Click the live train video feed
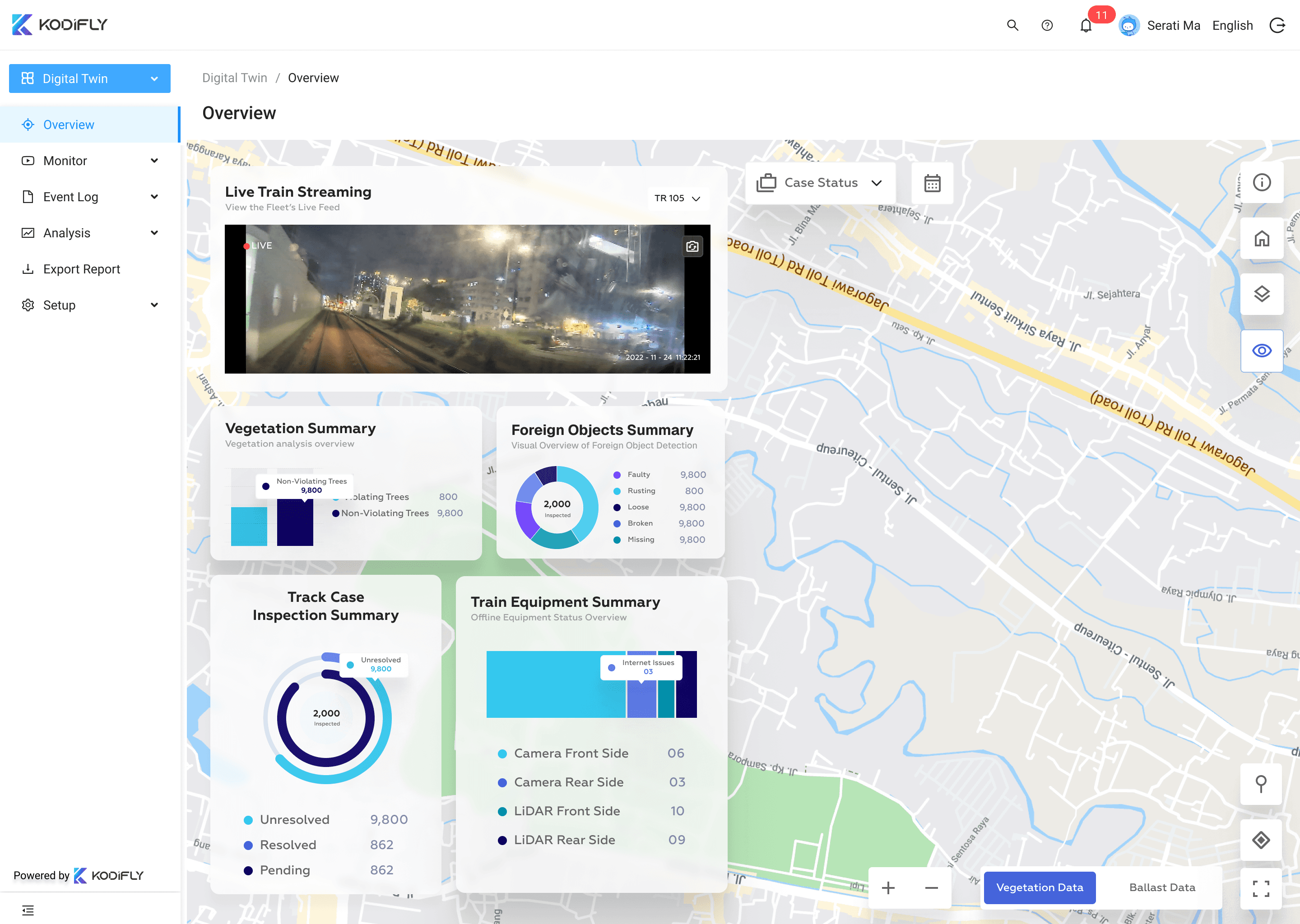Screen dimensions: 1300x924 pos(467,299)
